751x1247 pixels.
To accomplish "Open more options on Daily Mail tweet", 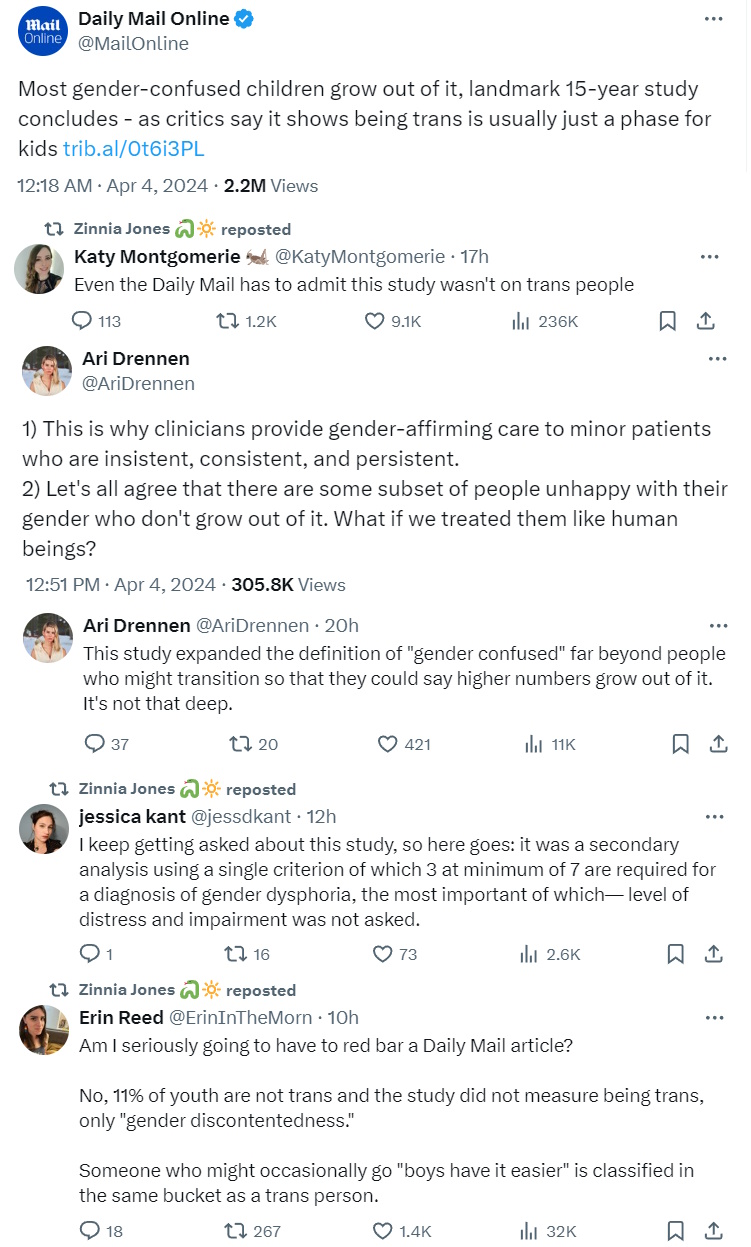I will [712, 19].
